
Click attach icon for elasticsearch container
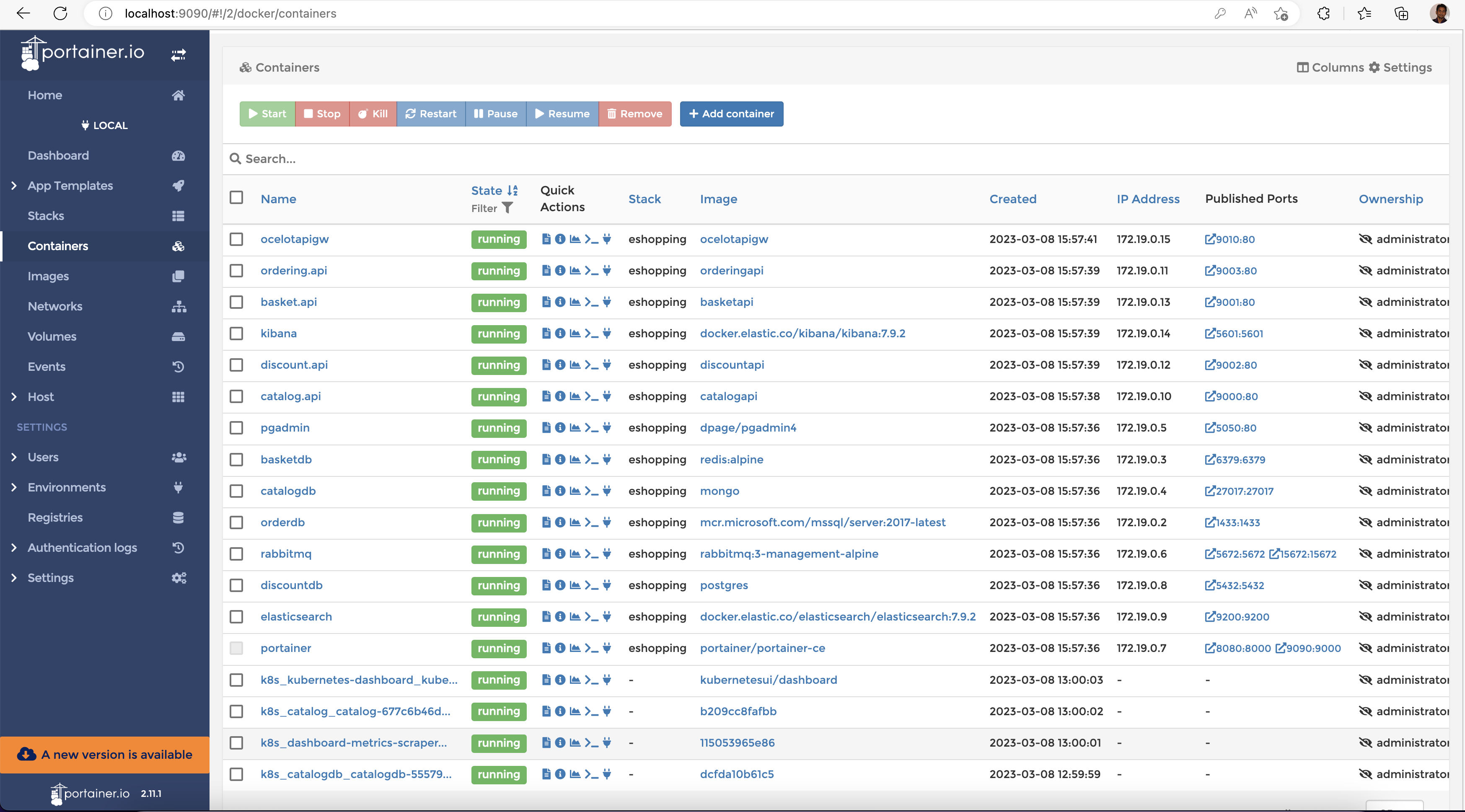point(607,616)
